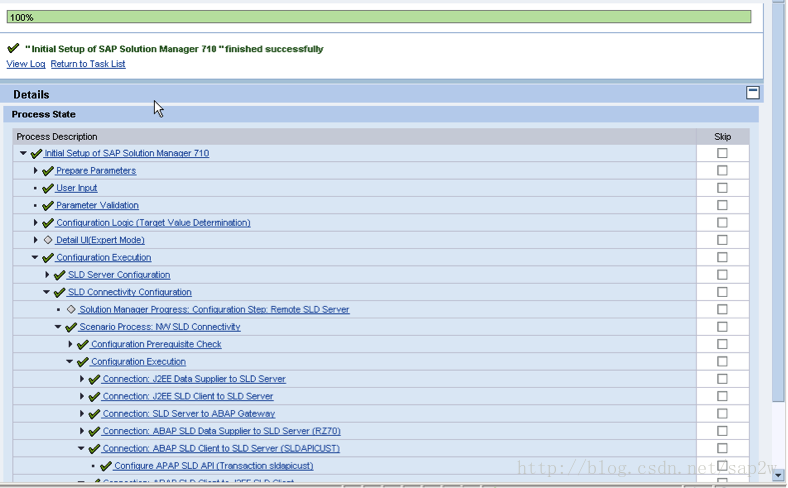Tick Skip checkbox for Connection: SLD Server to ABAP Gateway
This screenshot has height=488, width=788.
[x=722, y=413]
